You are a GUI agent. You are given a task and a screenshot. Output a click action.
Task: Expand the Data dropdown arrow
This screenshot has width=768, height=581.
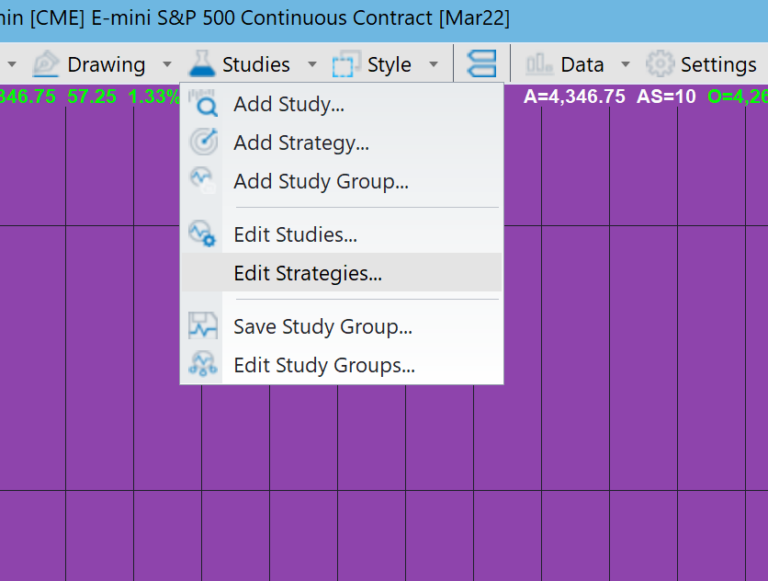click(626, 65)
